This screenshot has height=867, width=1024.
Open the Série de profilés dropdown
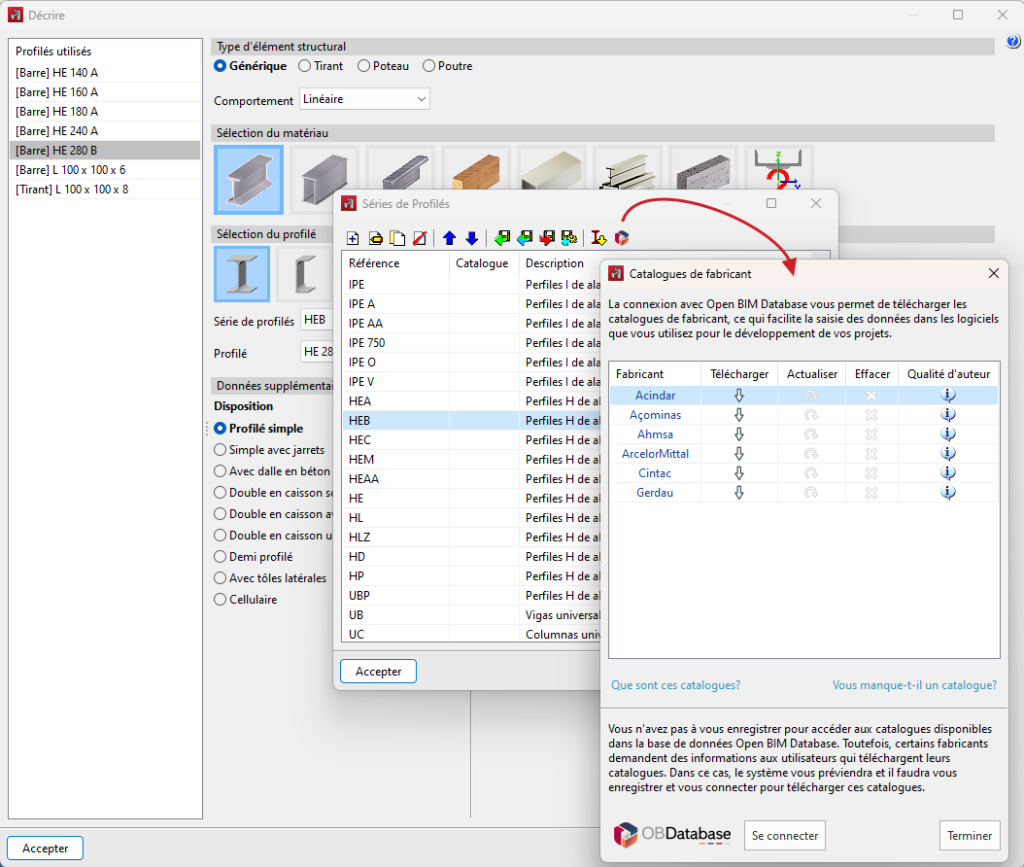[318, 321]
